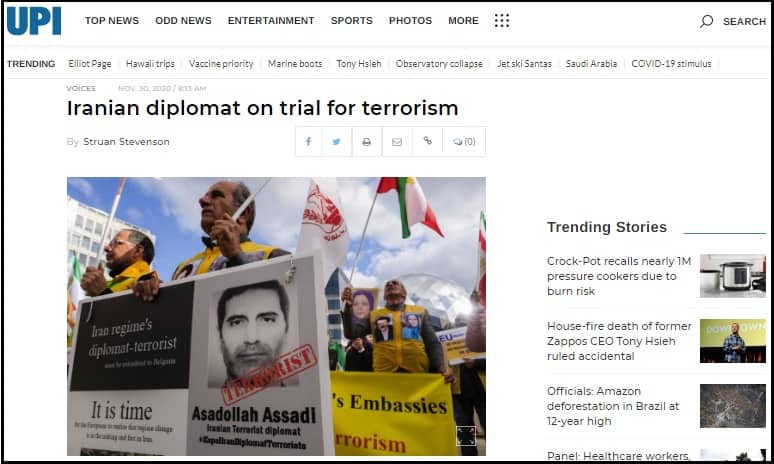Open Crock-Pot recall story
The height and width of the screenshot is (464, 774).
tap(619, 276)
